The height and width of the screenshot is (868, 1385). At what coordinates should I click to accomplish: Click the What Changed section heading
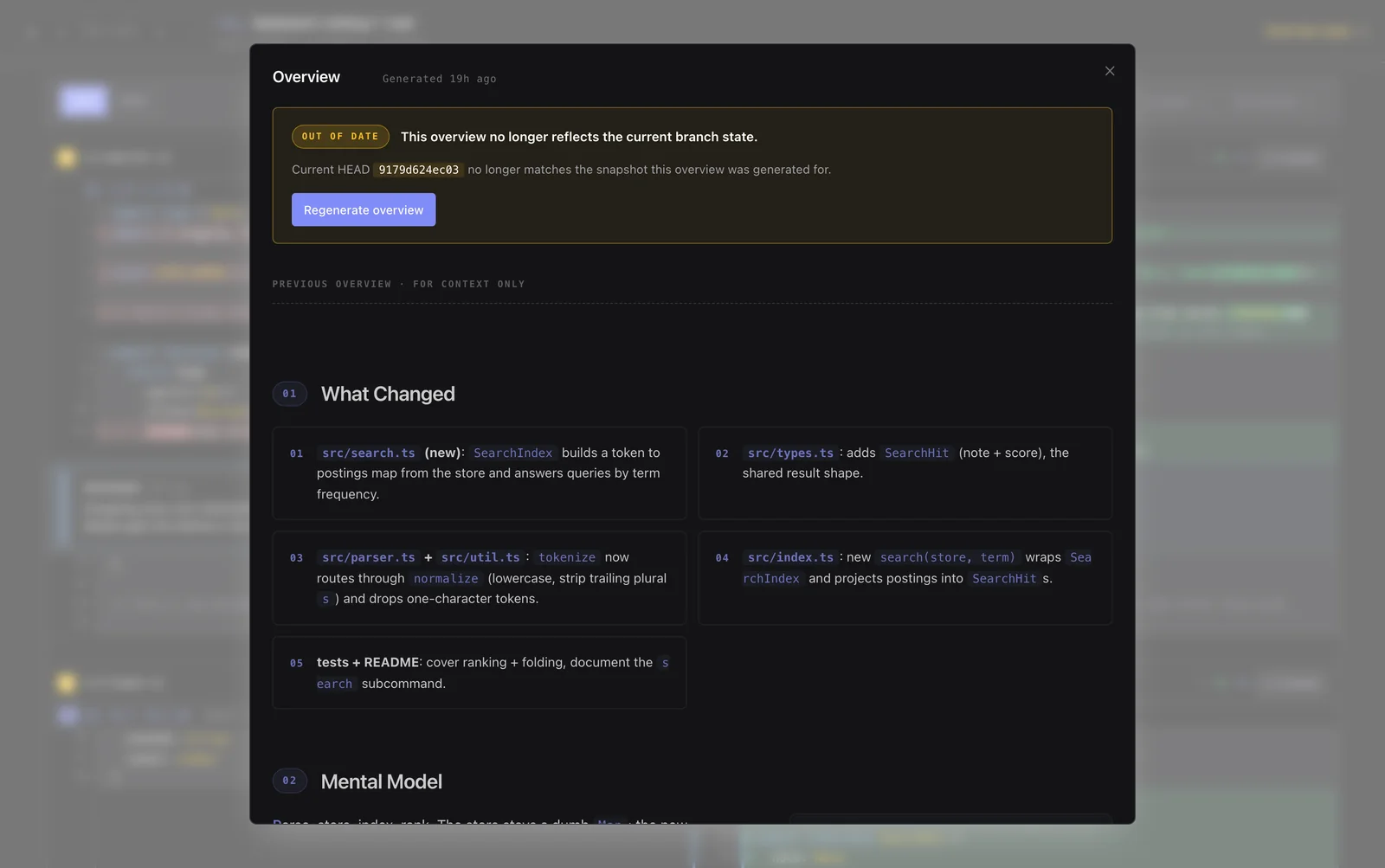pyautogui.click(x=388, y=394)
